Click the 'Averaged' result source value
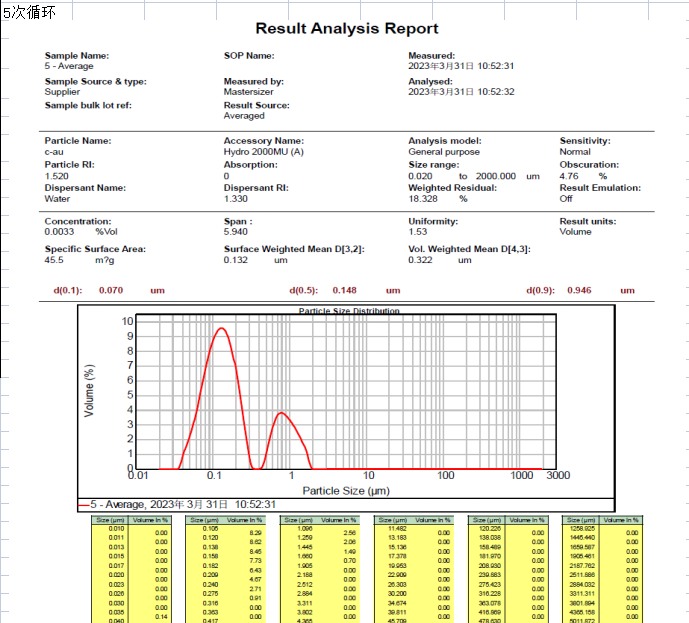689x623 pixels. 244,116
